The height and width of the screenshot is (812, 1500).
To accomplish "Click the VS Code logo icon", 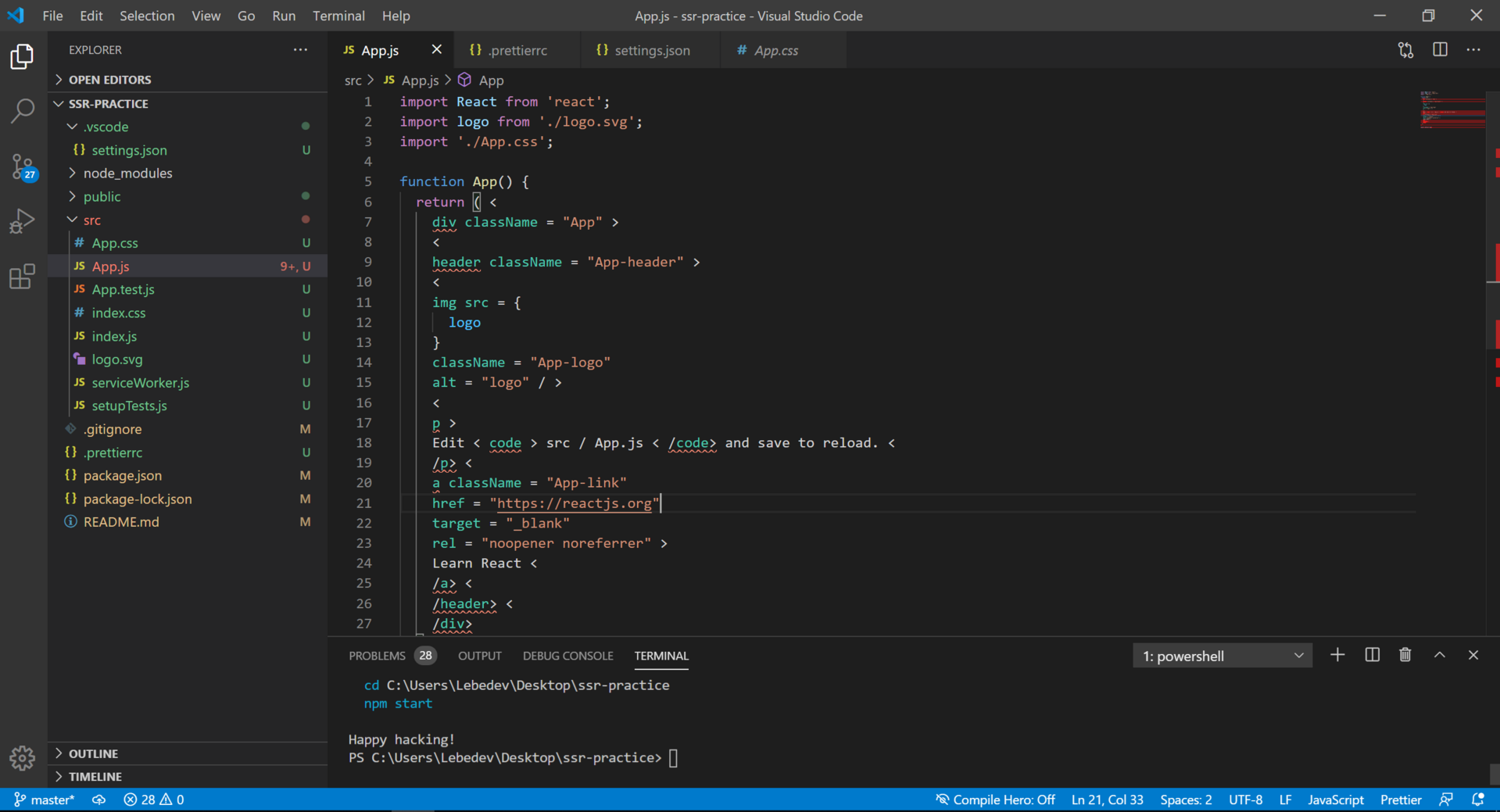I will [16, 15].
